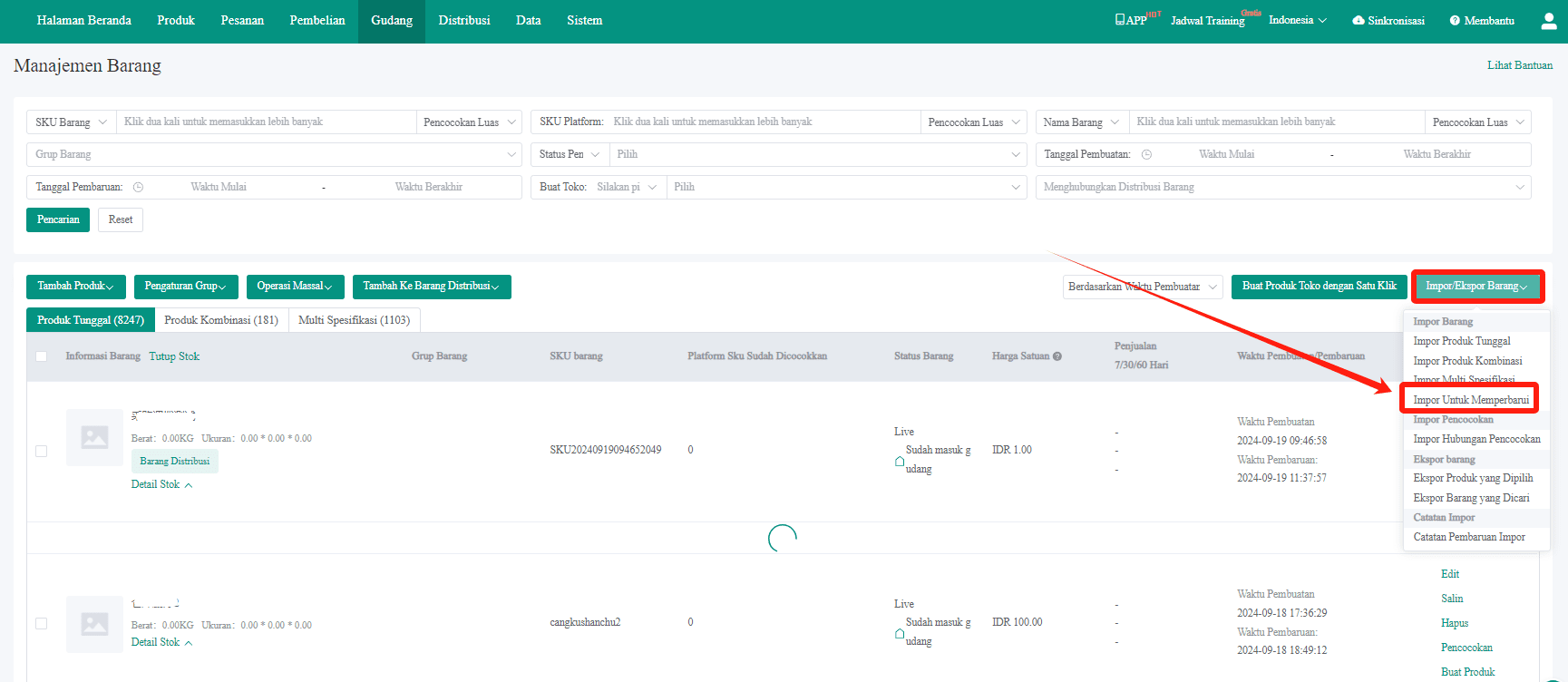Open the Pesanan menu

click(x=242, y=20)
